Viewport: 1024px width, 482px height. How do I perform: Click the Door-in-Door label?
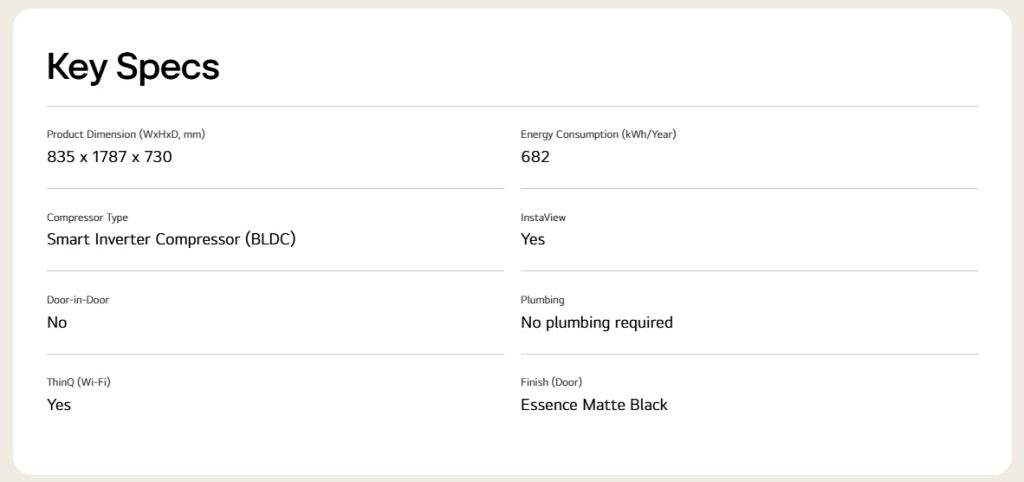[78, 300]
